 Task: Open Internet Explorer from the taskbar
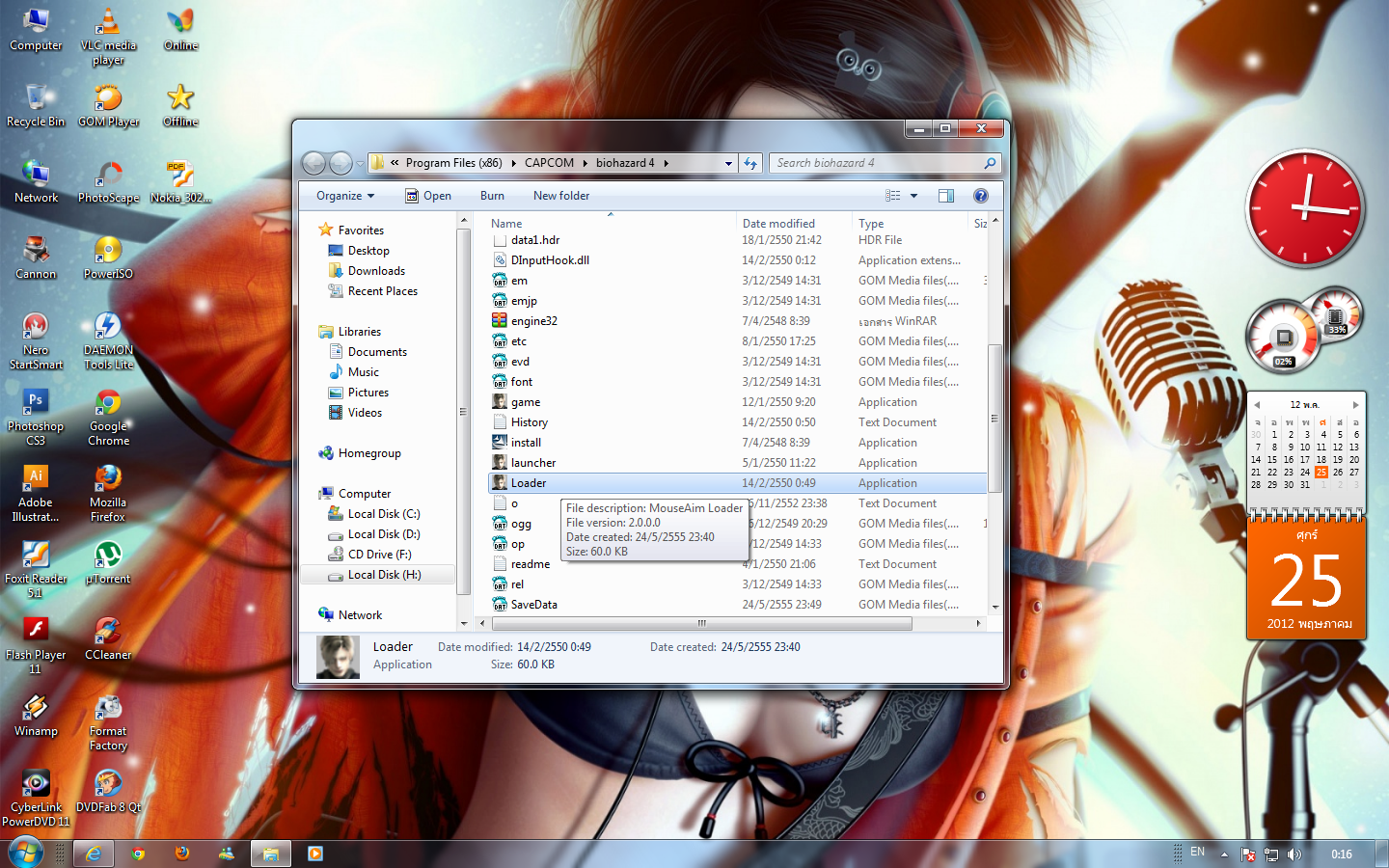click(x=94, y=854)
